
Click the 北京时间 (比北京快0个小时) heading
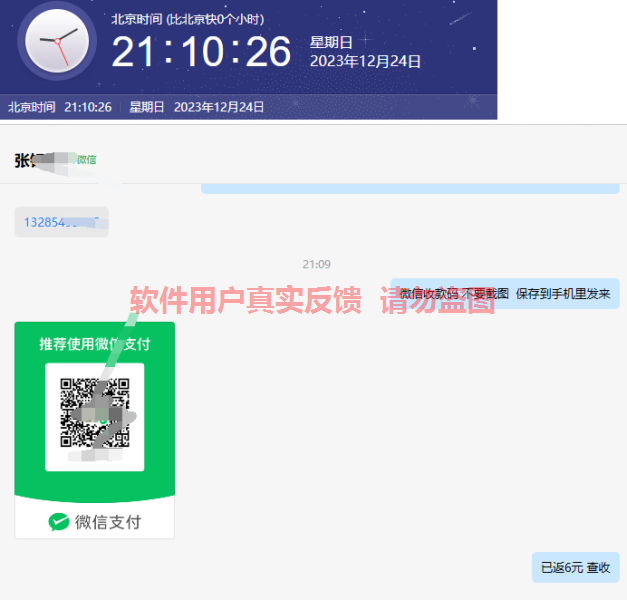click(x=188, y=19)
